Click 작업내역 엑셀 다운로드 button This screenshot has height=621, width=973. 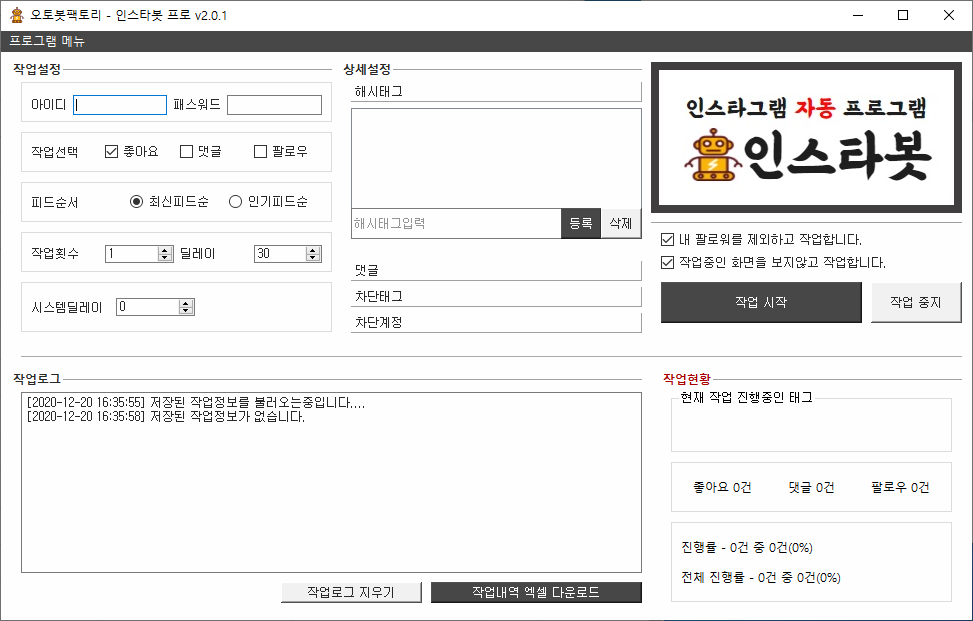tap(536, 592)
